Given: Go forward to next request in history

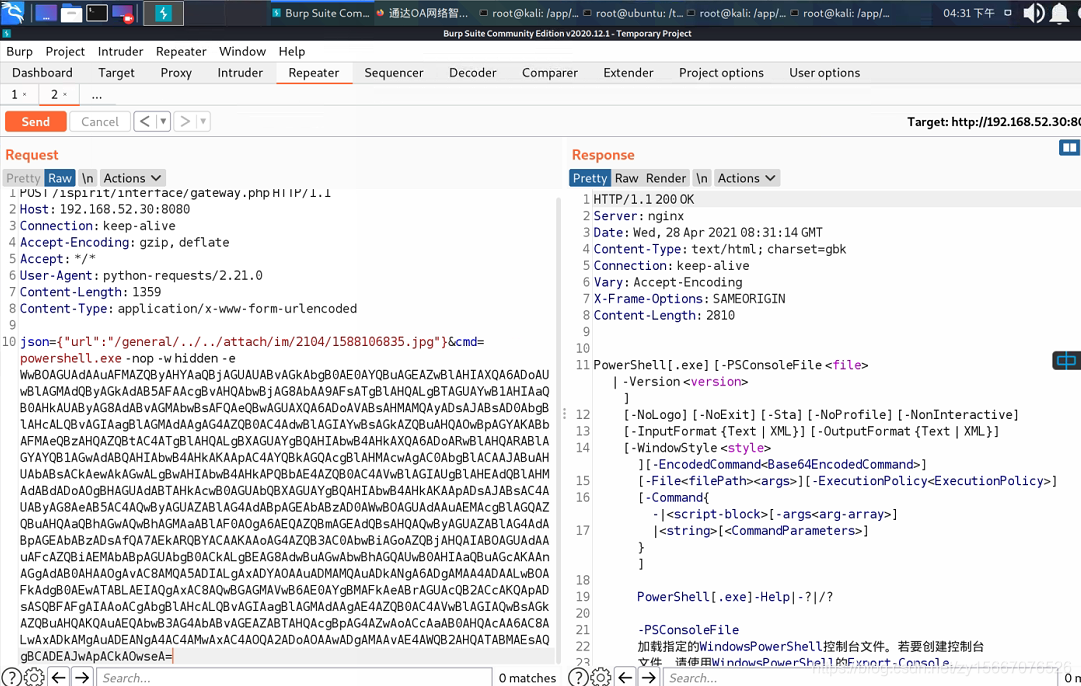Looking at the screenshot, I should click(x=185, y=121).
